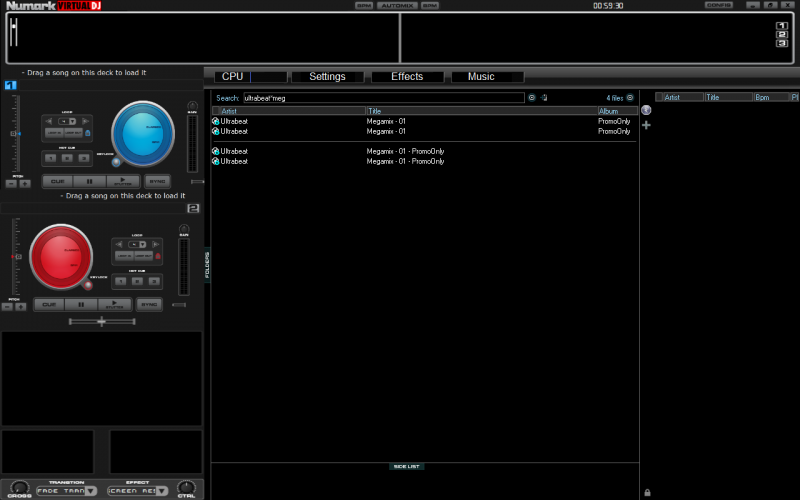
Task: Increase deck 2 pitch with plus button
Action: (x=20, y=307)
